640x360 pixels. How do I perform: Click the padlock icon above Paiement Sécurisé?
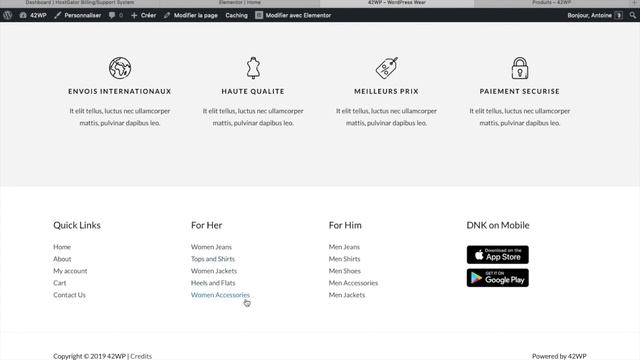[x=520, y=68]
